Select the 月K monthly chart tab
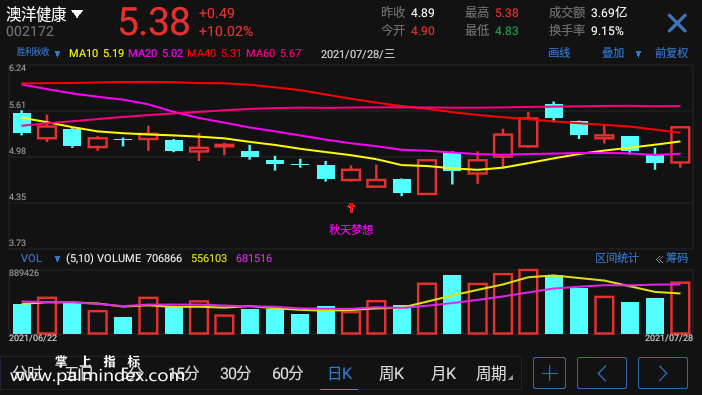702x395 pixels. coord(443,373)
